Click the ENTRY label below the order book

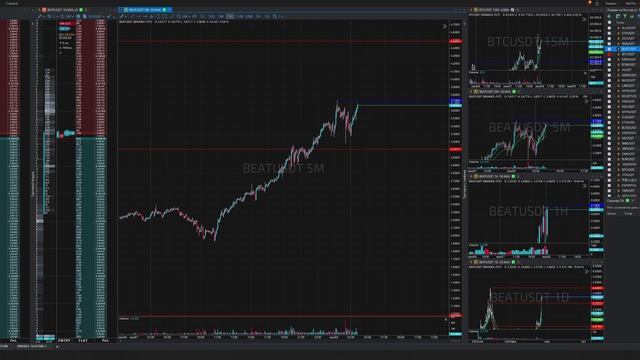pyautogui.click(x=64, y=340)
